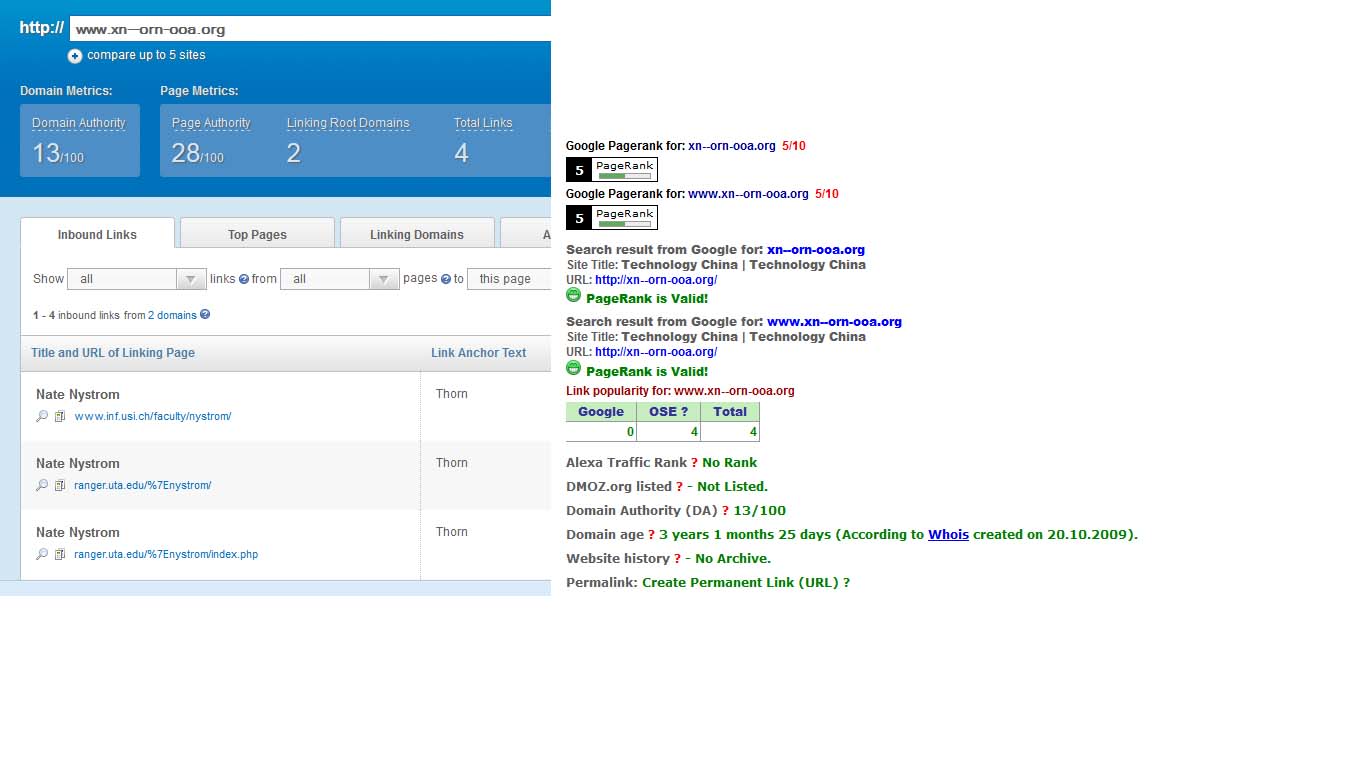Click question mark beside Domain Authority (DA)

(x=726, y=511)
